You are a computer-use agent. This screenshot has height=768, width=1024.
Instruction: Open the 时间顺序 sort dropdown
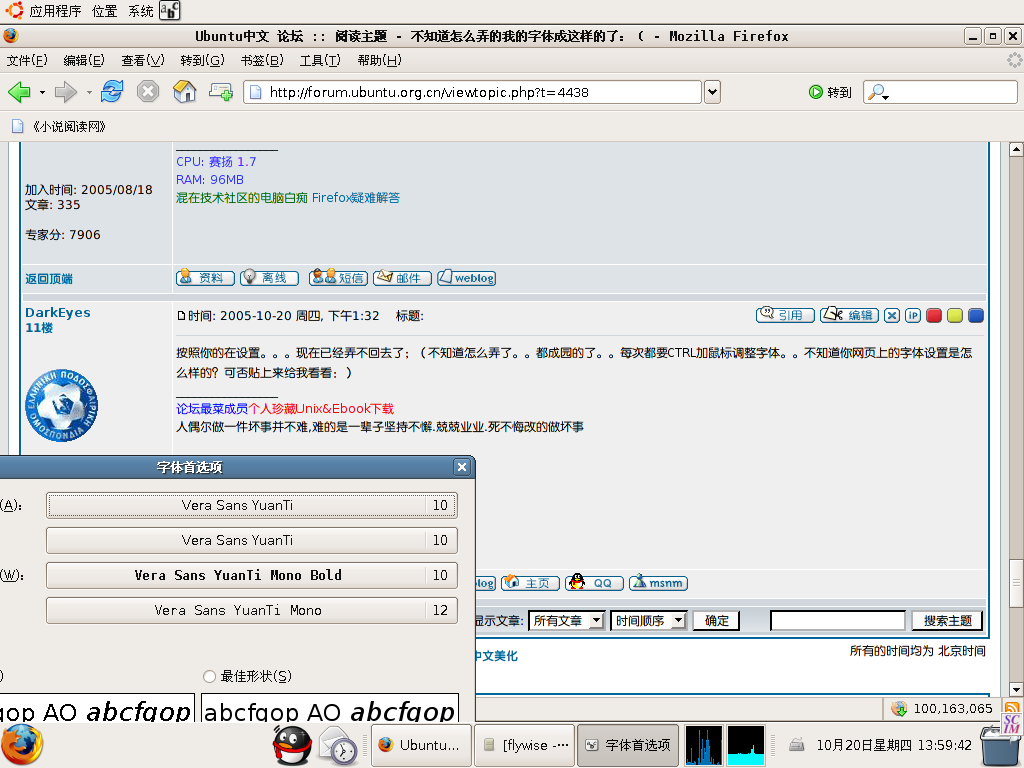[648, 620]
